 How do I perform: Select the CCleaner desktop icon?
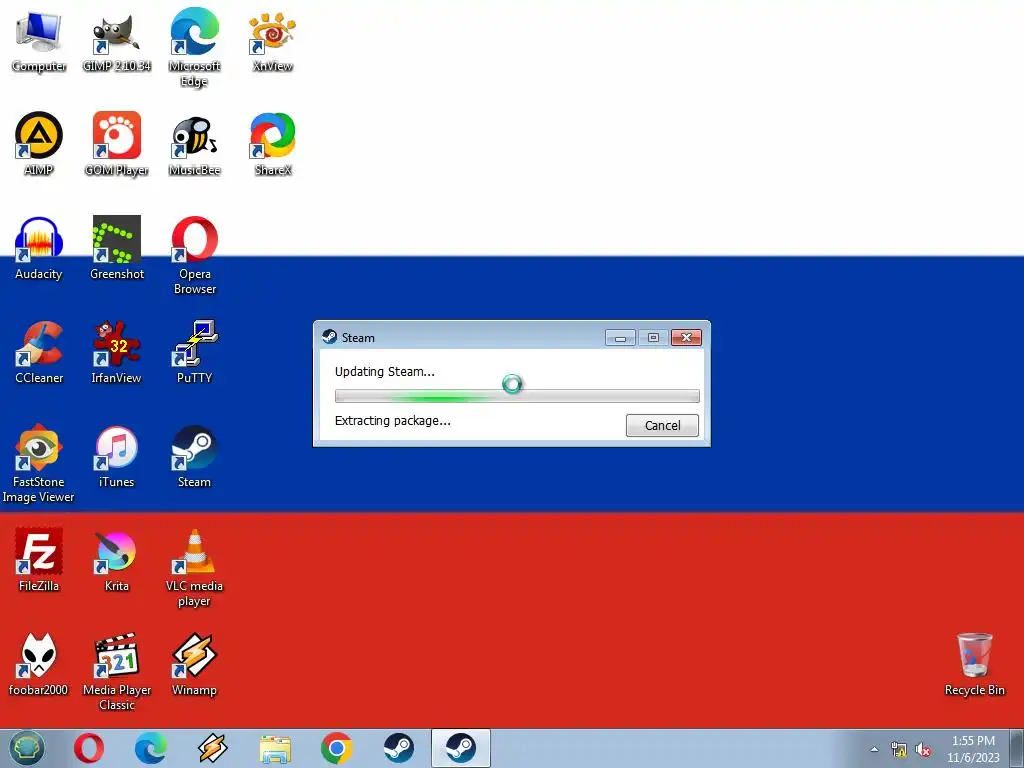pos(39,351)
